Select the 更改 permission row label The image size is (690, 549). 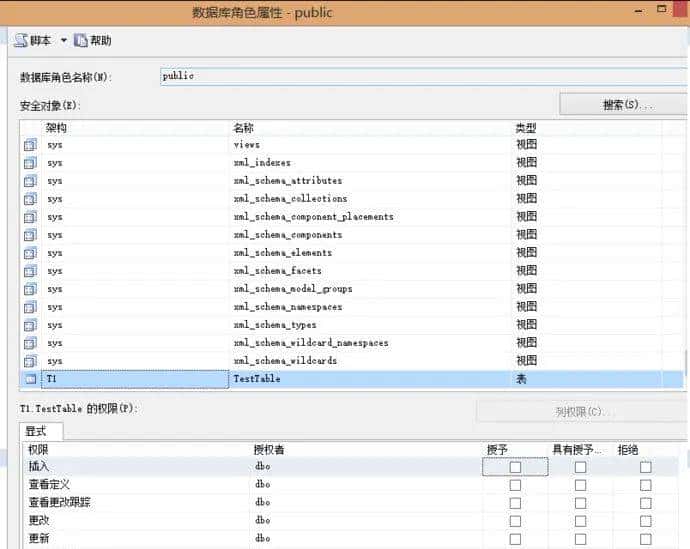click(39, 521)
